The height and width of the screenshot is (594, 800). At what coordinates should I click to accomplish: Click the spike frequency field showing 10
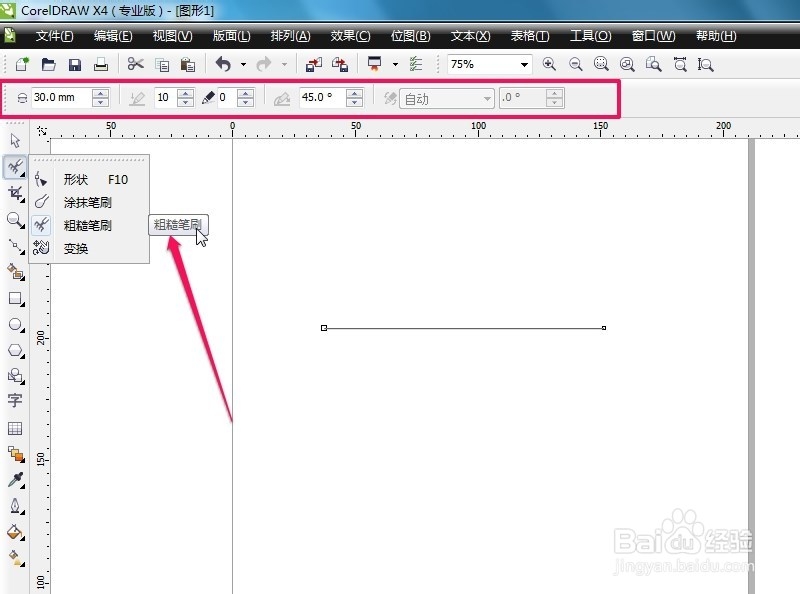click(x=165, y=97)
